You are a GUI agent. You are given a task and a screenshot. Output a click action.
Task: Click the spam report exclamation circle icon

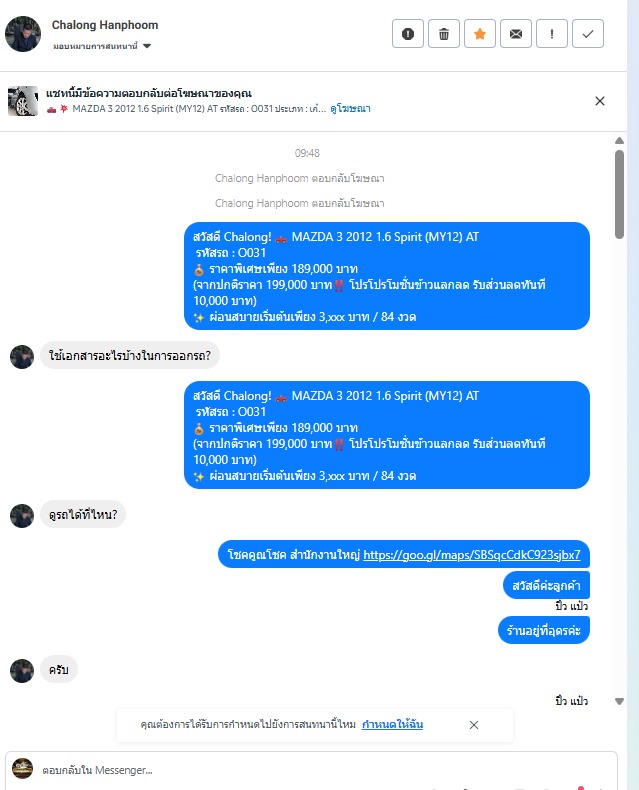tap(408, 34)
